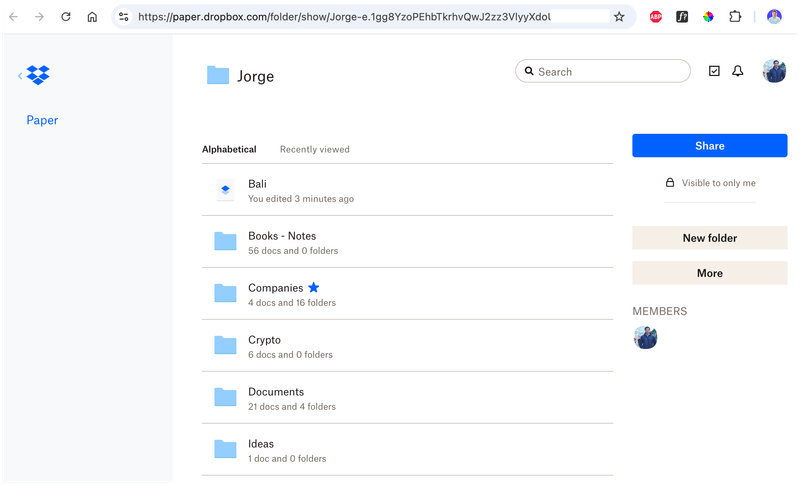800x485 pixels.
Task: Click into the Search field
Action: click(x=610, y=72)
